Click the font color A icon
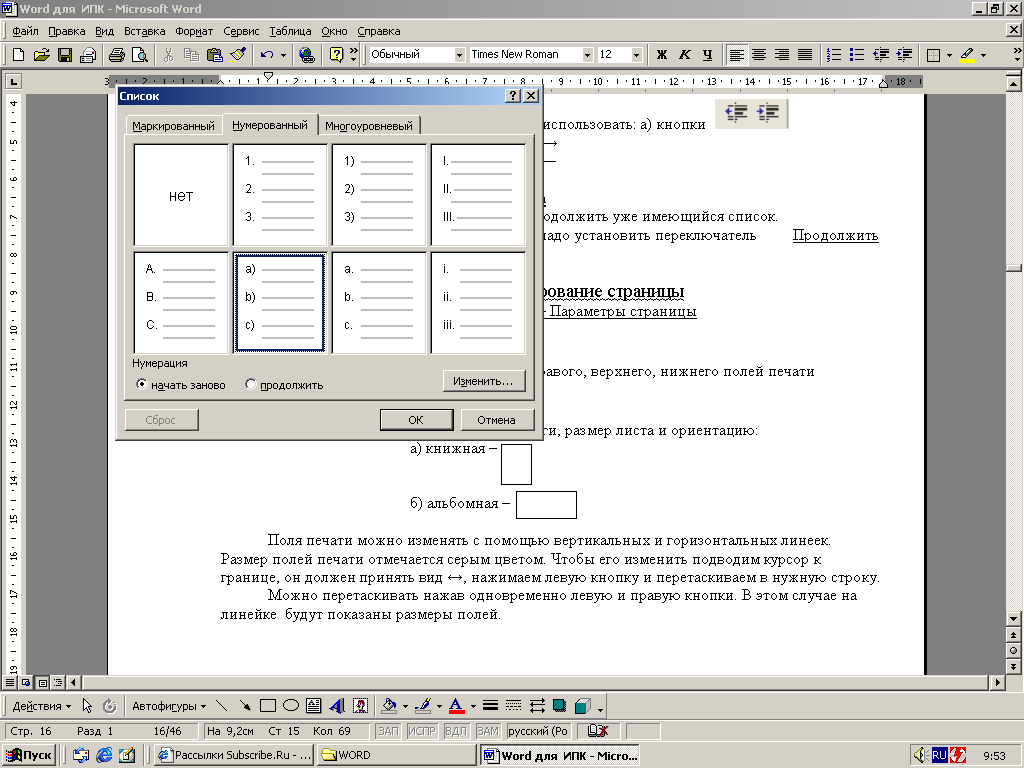The height and width of the screenshot is (768, 1024). click(456, 706)
